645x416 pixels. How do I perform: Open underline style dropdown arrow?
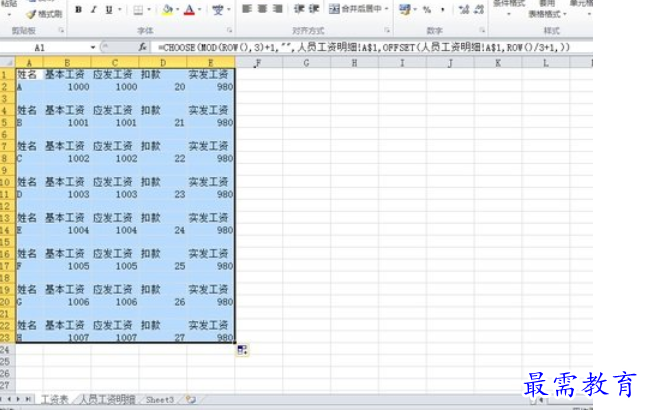coord(120,9)
